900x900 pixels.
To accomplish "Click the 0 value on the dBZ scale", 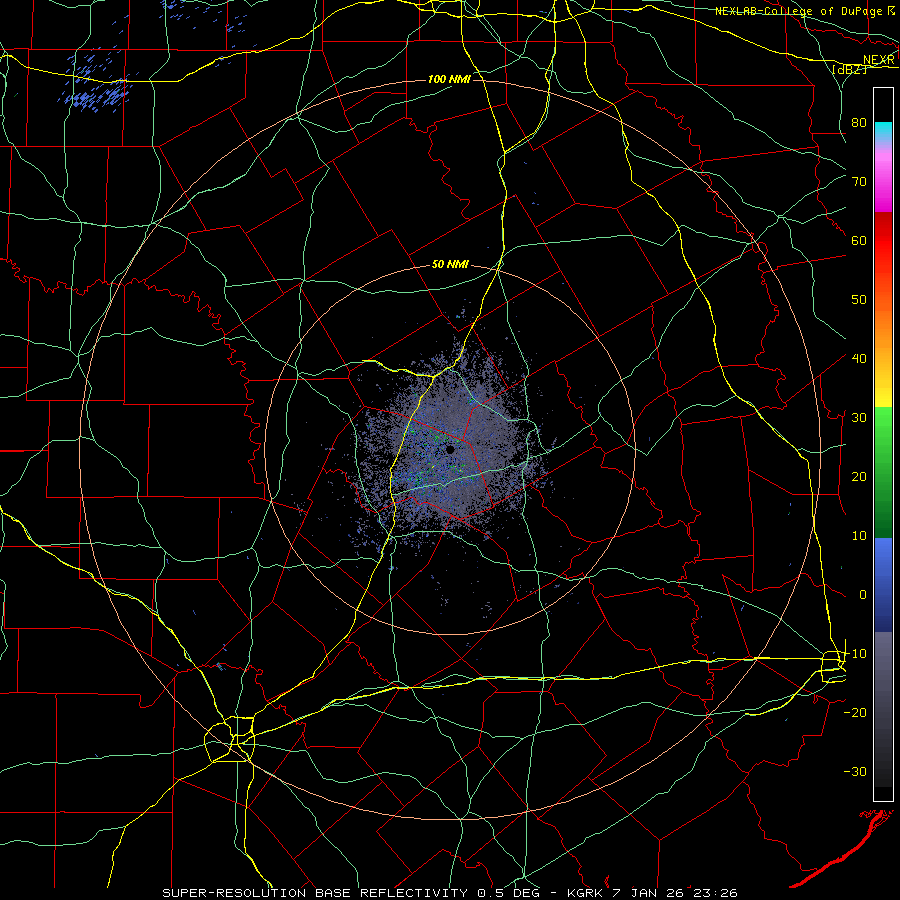I will click(x=863, y=595).
